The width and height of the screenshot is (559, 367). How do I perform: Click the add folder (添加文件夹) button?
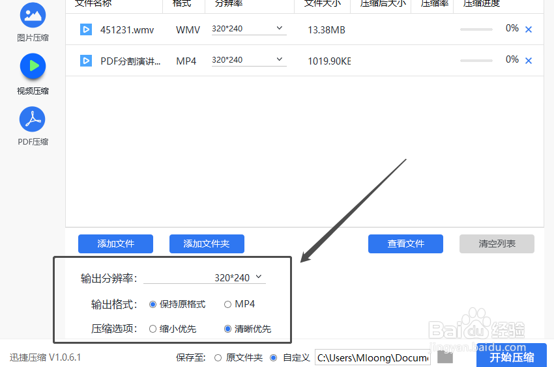coord(207,244)
